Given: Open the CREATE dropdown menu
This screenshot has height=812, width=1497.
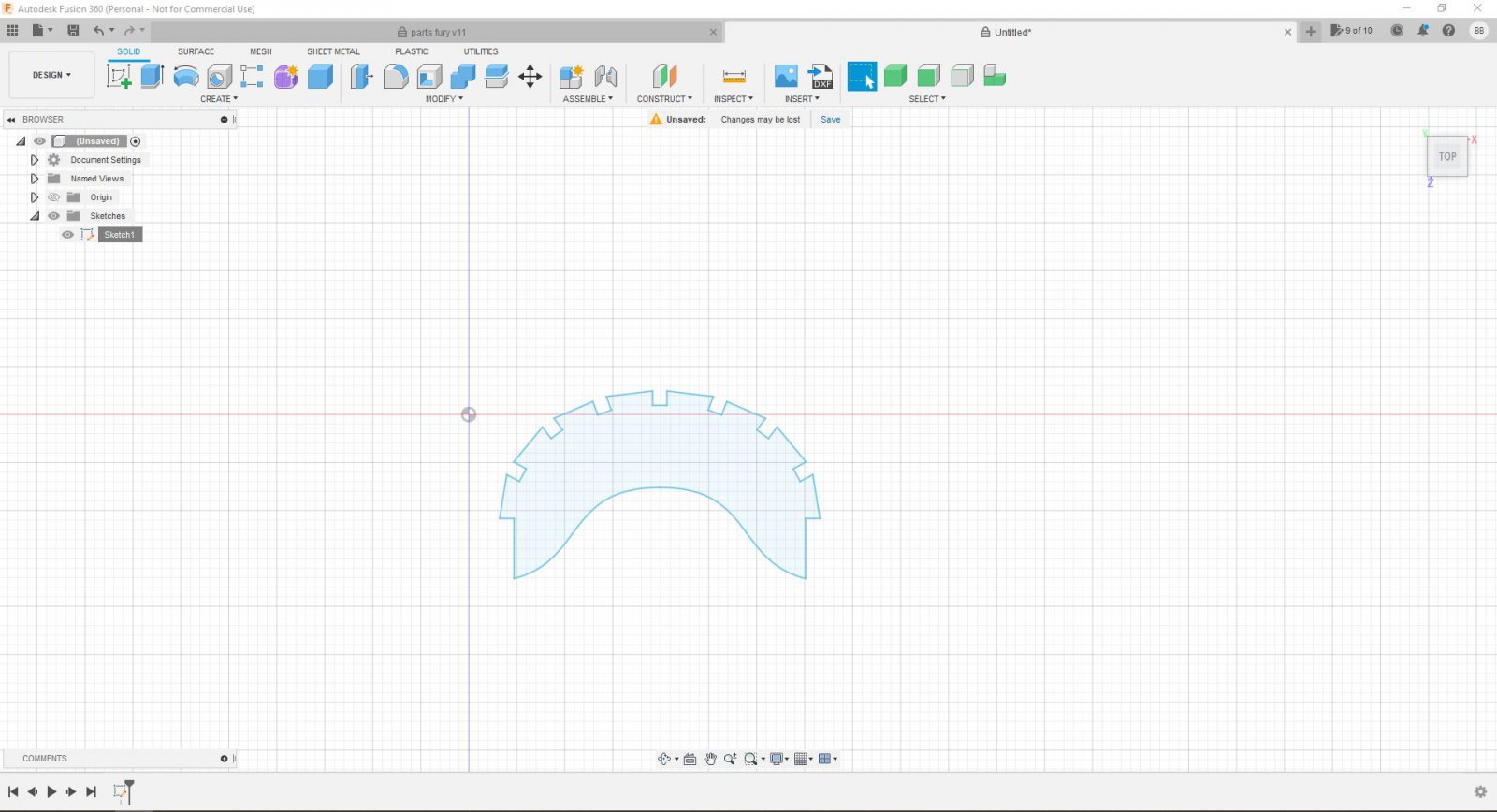Looking at the screenshot, I should tap(219, 99).
